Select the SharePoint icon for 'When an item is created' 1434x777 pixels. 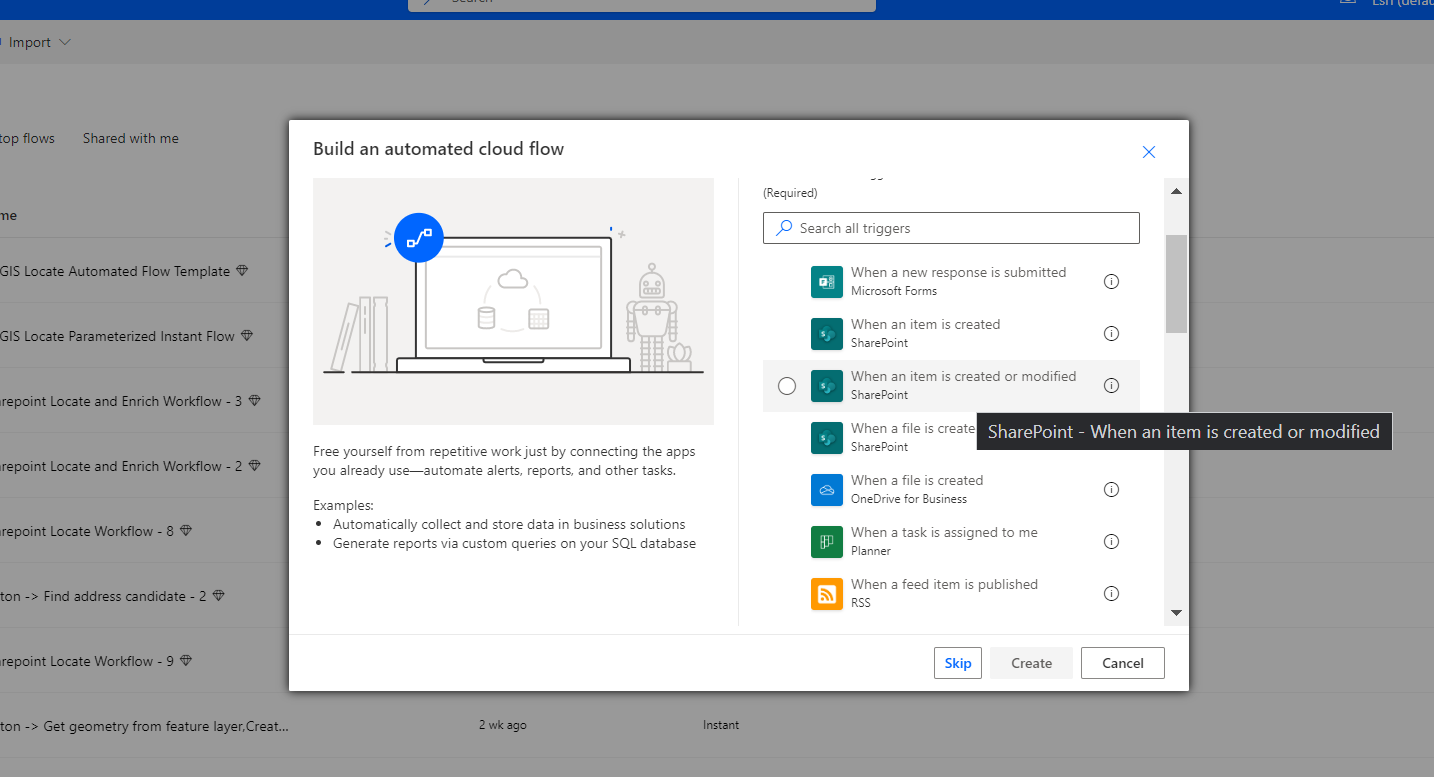click(x=827, y=334)
